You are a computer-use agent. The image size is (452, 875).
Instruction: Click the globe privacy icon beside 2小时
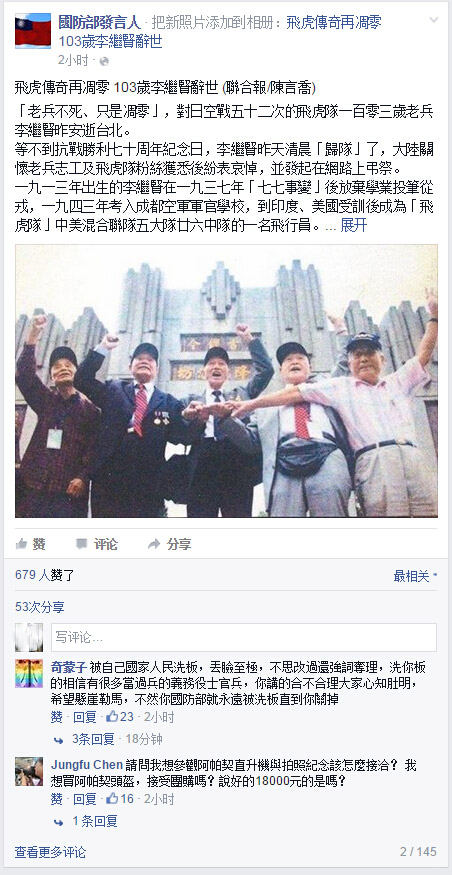click(104, 61)
